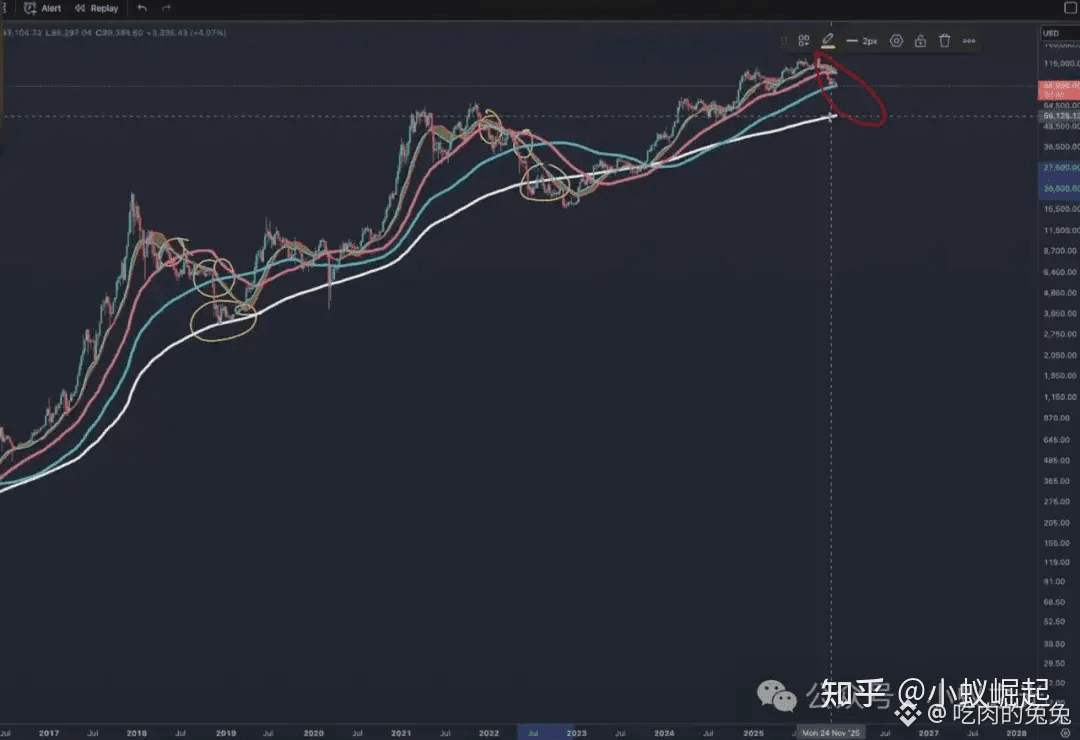
Task: Click the 6,450.00 price scale value
Action: pos(1059,272)
